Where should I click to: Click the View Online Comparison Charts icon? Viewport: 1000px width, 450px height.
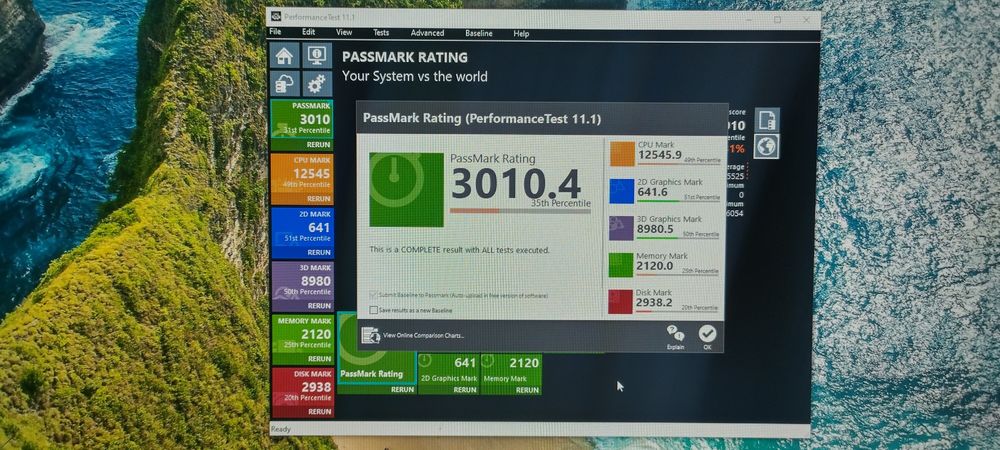(370, 335)
